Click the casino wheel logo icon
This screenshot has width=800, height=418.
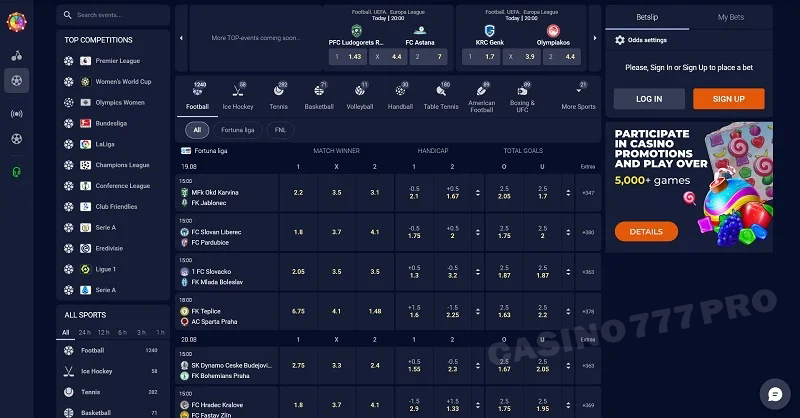coord(16,22)
